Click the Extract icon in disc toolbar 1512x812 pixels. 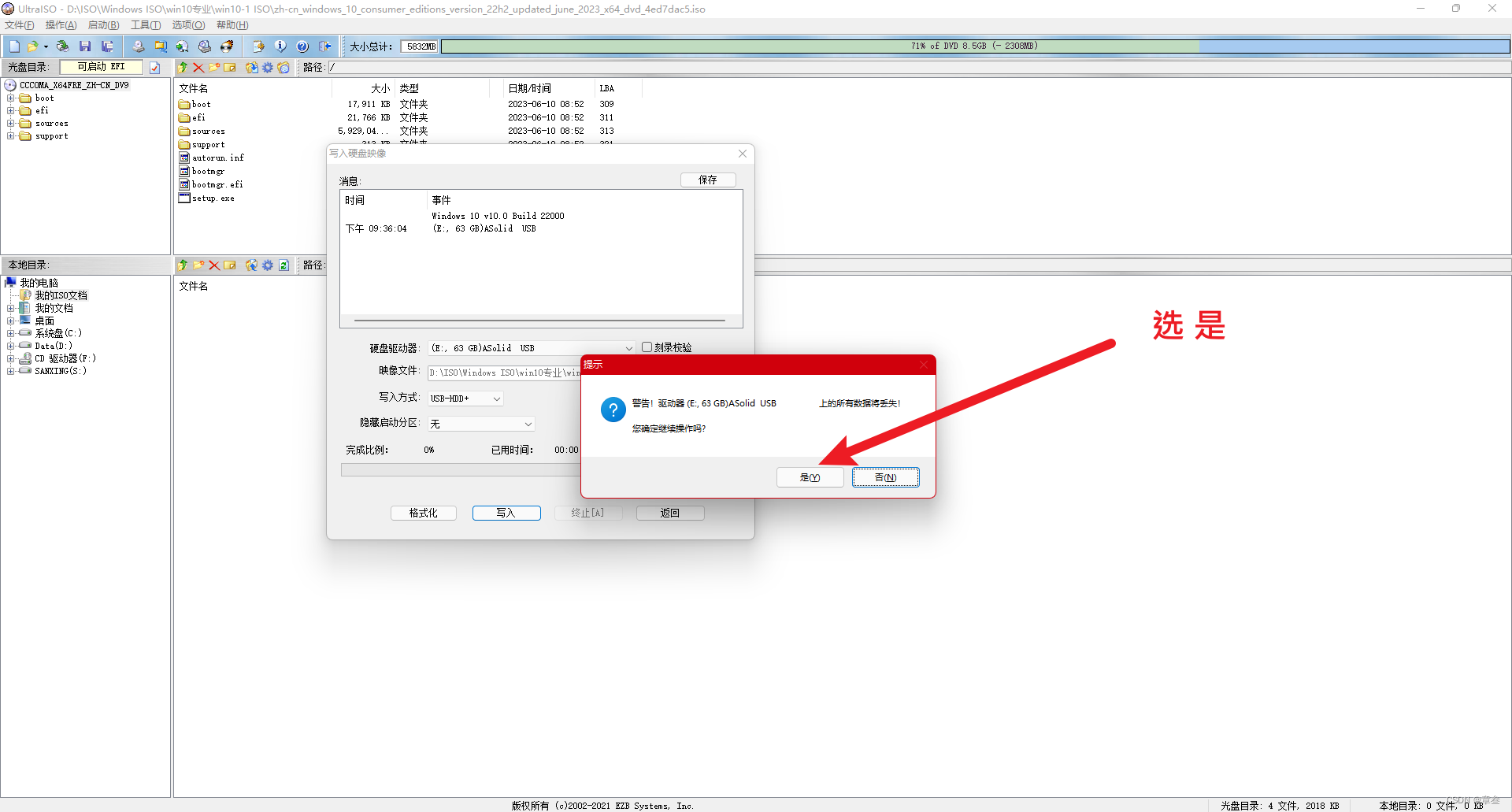[252, 68]
